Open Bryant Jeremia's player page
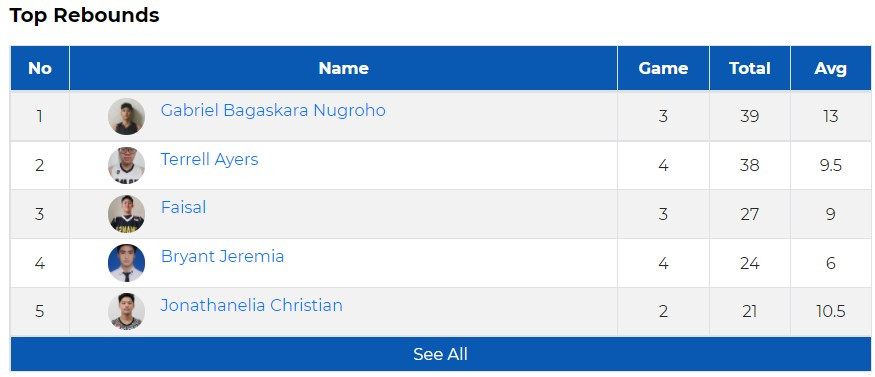The width and height of the screenshot is (875, 377). coord(222,257)
